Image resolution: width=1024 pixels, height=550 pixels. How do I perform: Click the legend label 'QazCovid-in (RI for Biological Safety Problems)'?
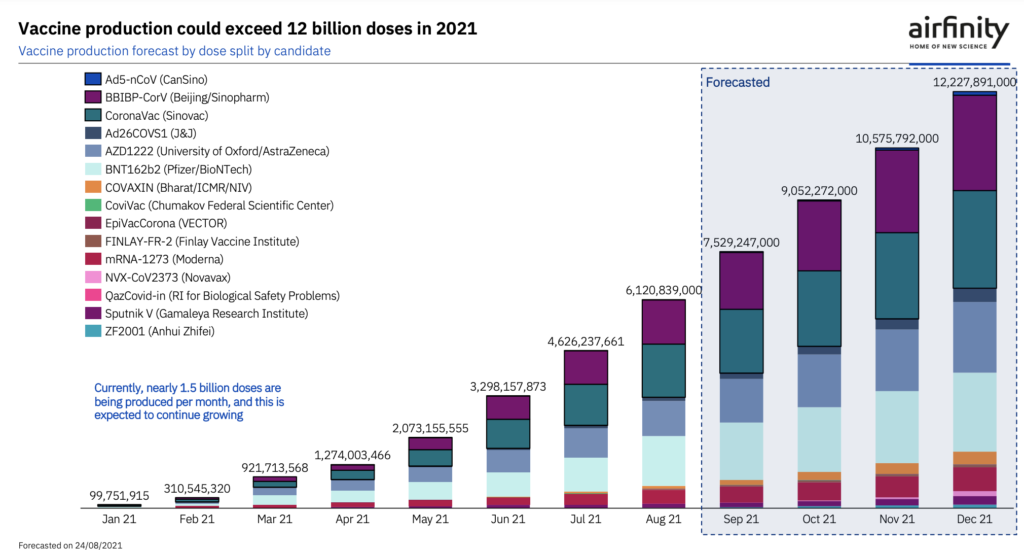pyautogui.click(x=223, y=295)
